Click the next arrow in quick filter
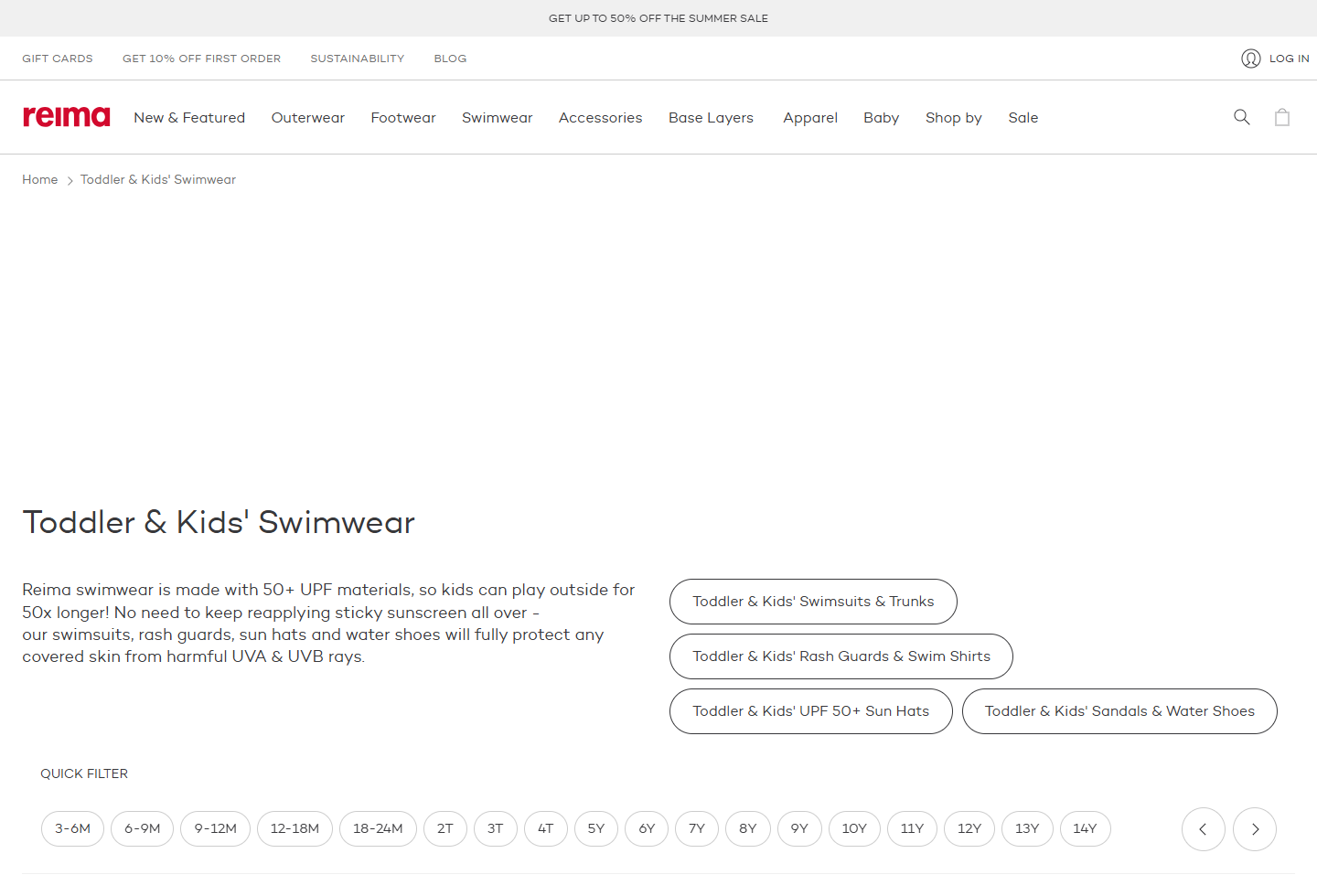Screen dimensions: 1317x896 coord(1254,829)
